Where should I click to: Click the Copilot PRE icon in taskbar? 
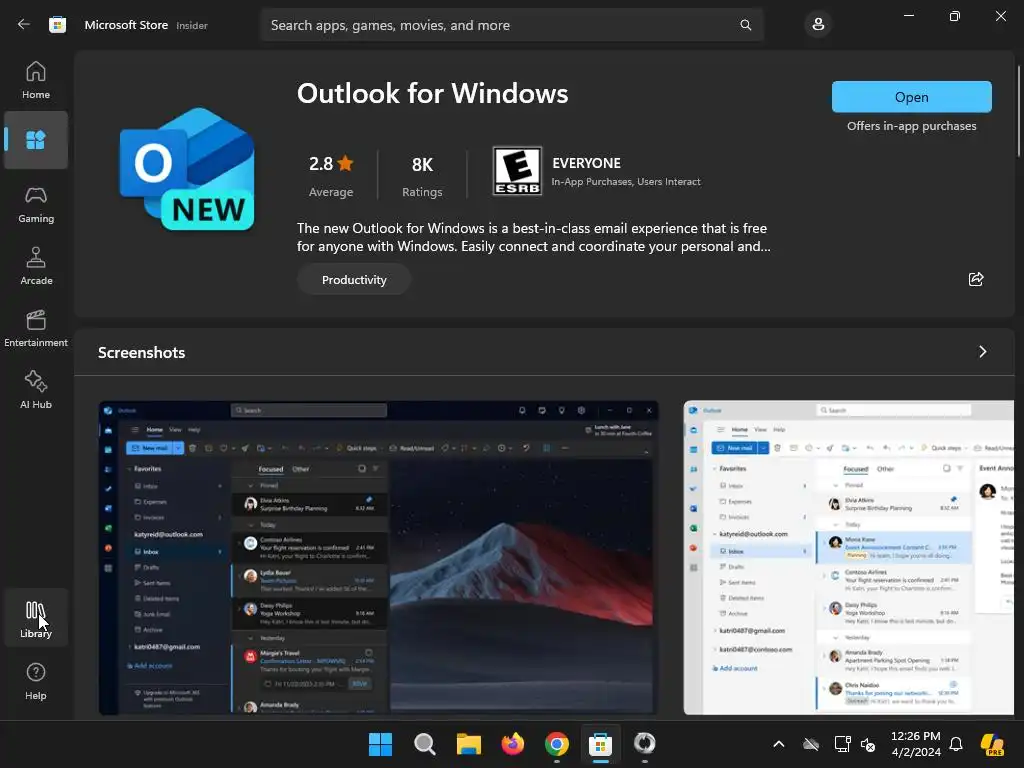993,744
